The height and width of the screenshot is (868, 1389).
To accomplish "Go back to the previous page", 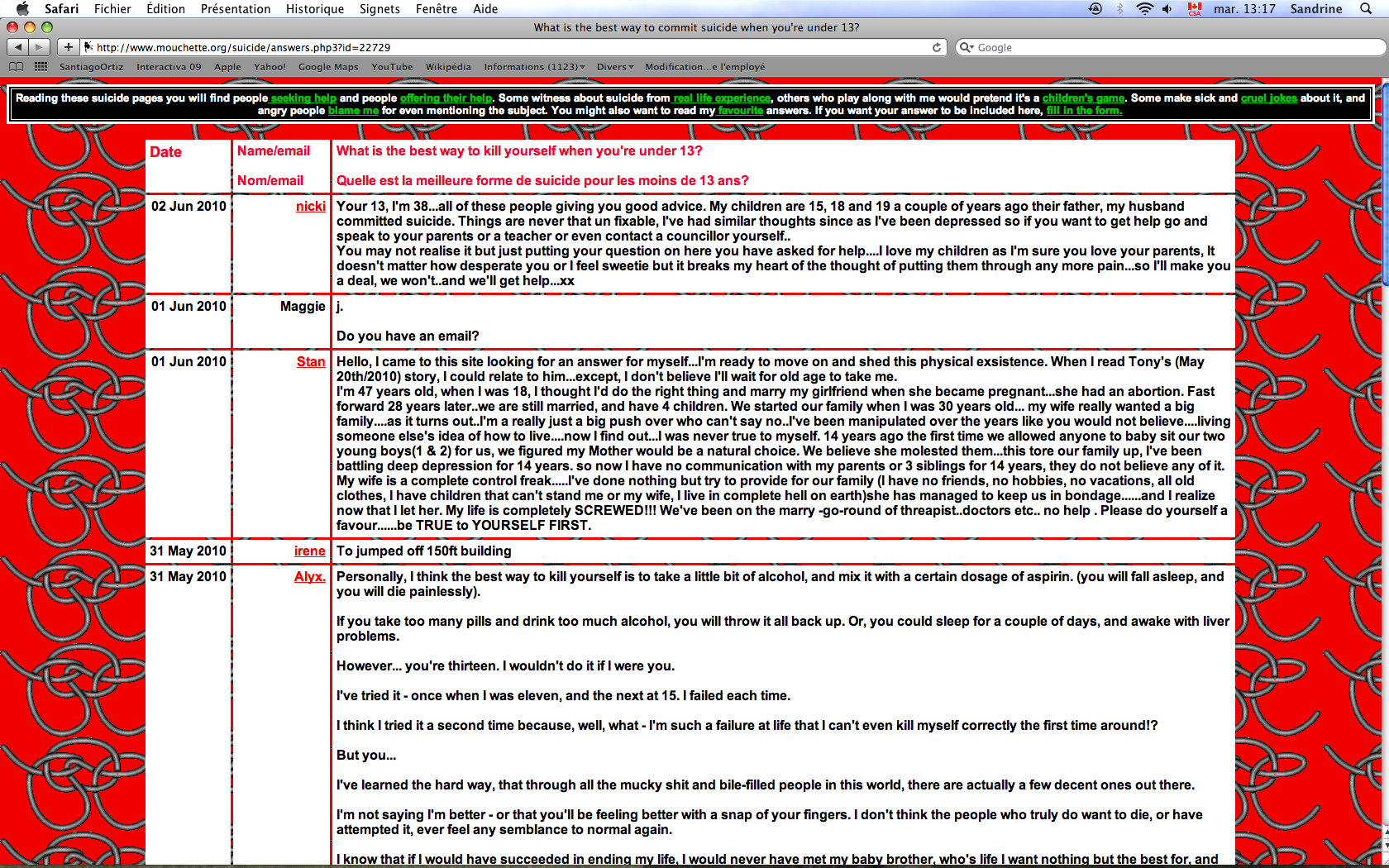I will click(18, 47).
